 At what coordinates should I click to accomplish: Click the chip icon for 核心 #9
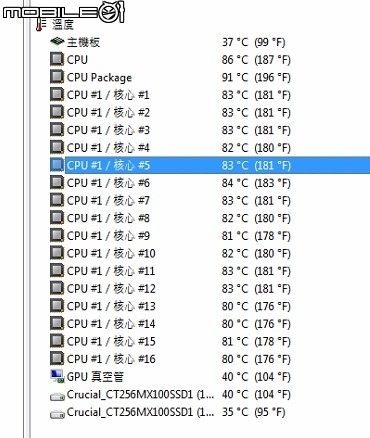pos(57,236)
